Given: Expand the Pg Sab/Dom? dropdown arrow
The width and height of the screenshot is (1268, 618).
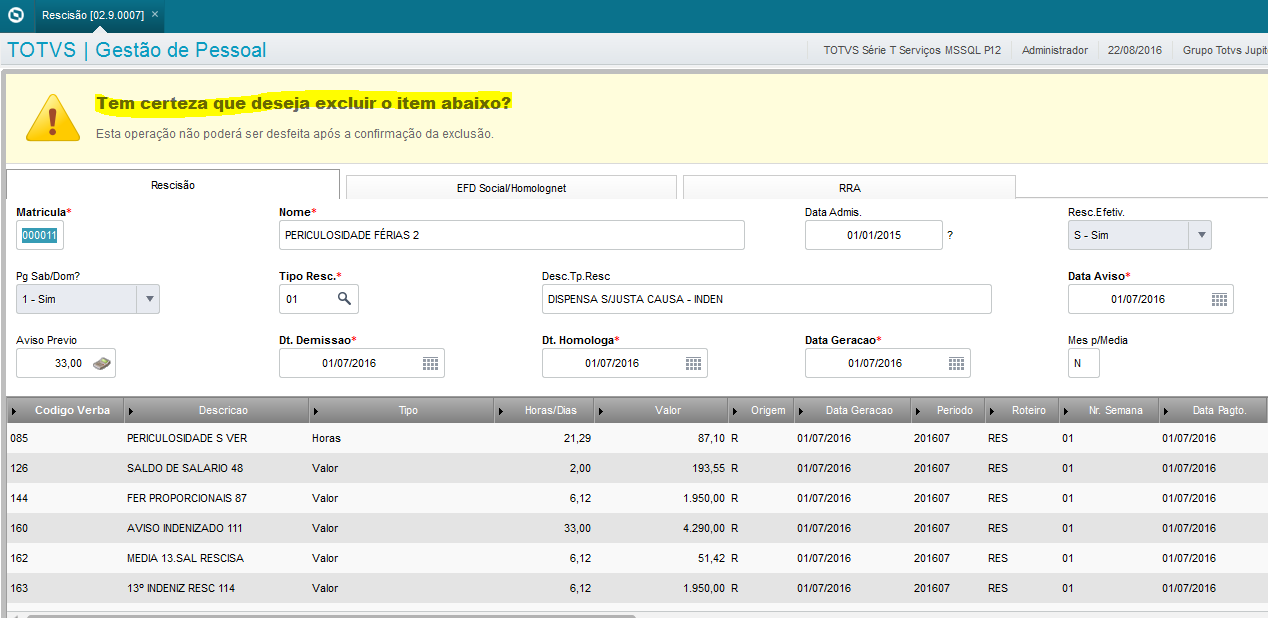Looking at the screenshot, I should pos(147,299).
